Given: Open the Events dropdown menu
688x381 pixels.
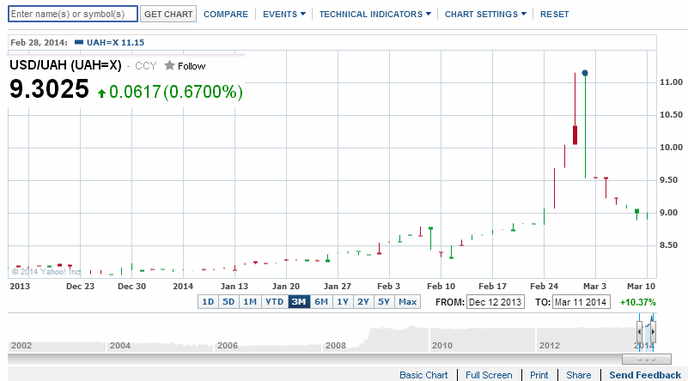Looking at the screenshot, I should 284,14.
